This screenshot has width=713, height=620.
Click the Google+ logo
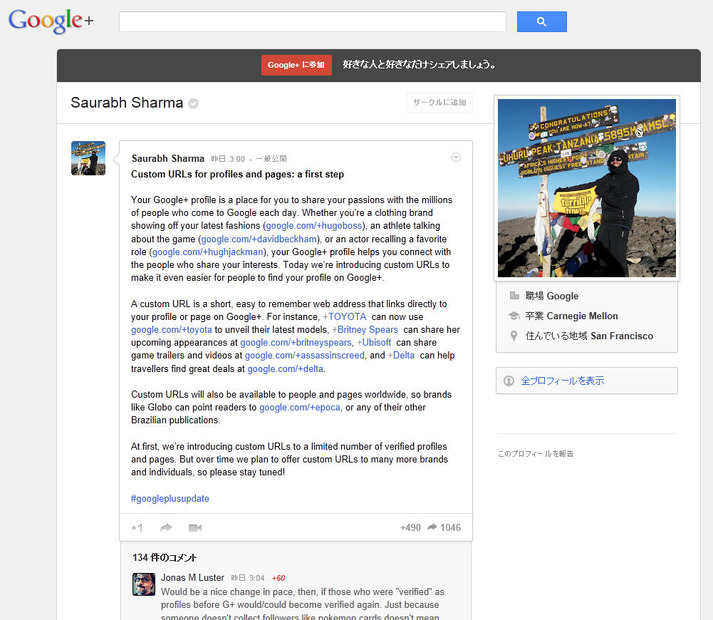(51, 21)
